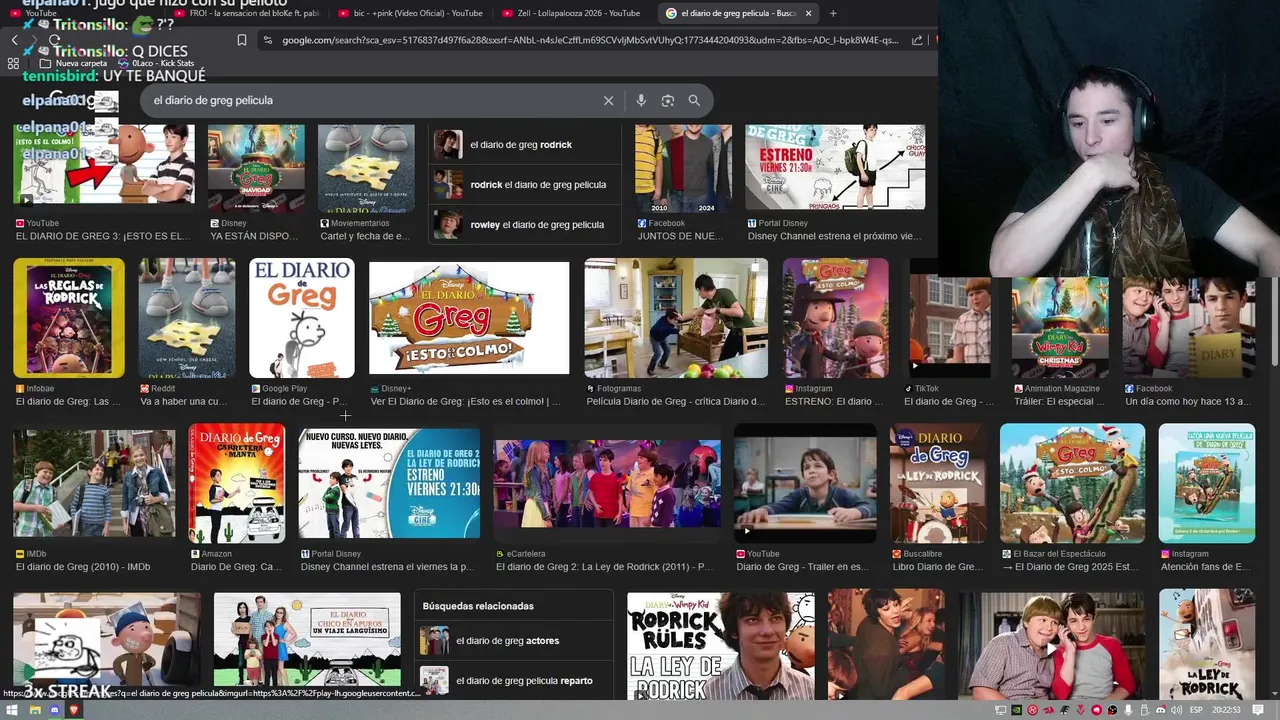Close the 'el diario de greg pelicula' tab

click(808, 13)
